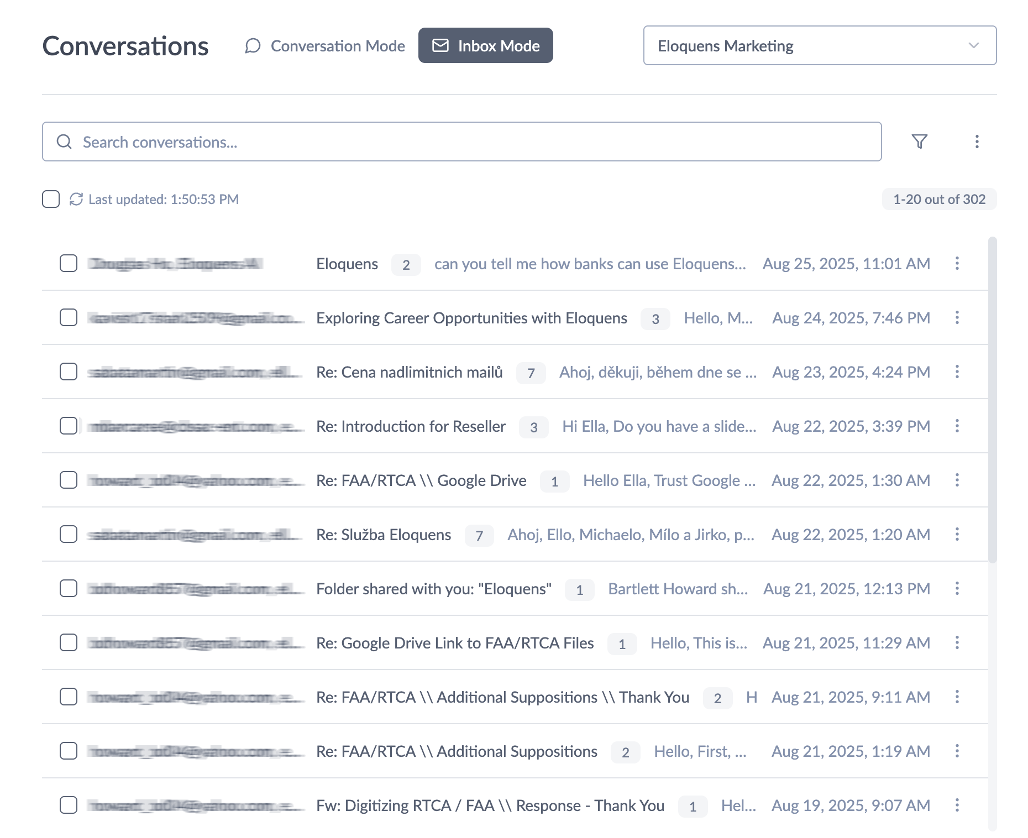Tick checkbox for Služba Eloquens row
This screenshot has width=1028, height=838.
click(x=68, y=534)
